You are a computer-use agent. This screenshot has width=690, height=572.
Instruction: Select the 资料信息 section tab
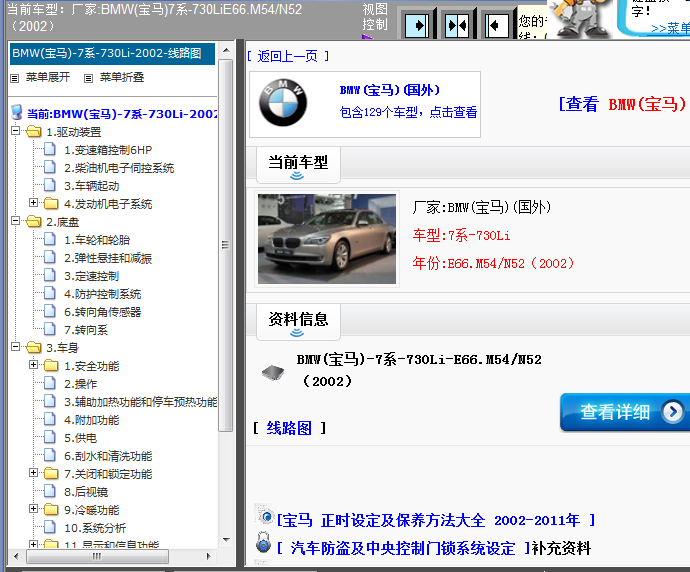(298, 322)
